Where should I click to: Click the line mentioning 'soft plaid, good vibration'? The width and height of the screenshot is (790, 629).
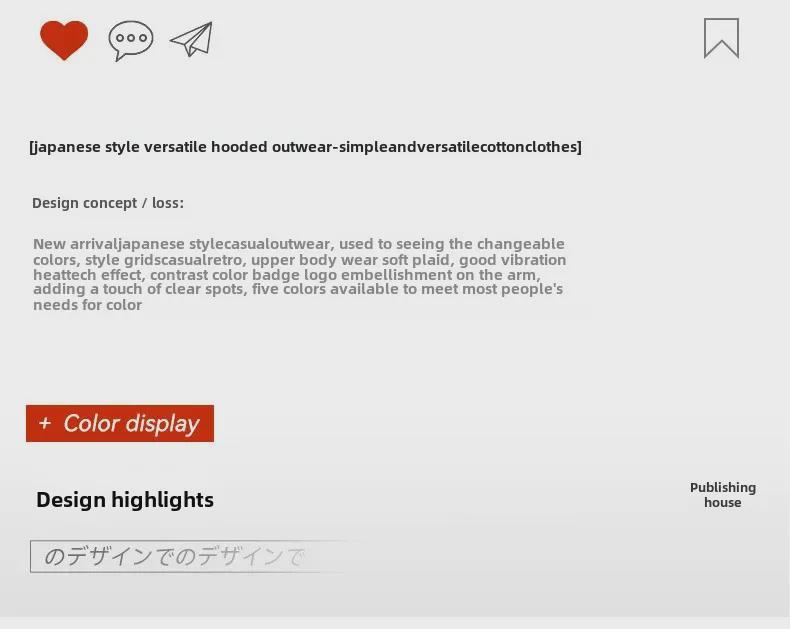click(300, 260)
